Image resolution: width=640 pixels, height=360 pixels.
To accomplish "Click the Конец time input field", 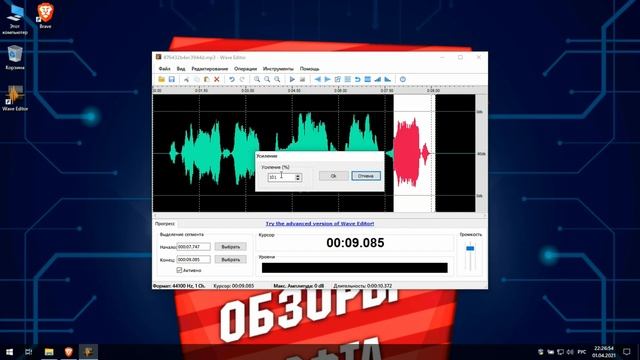I will pos(193,259).
